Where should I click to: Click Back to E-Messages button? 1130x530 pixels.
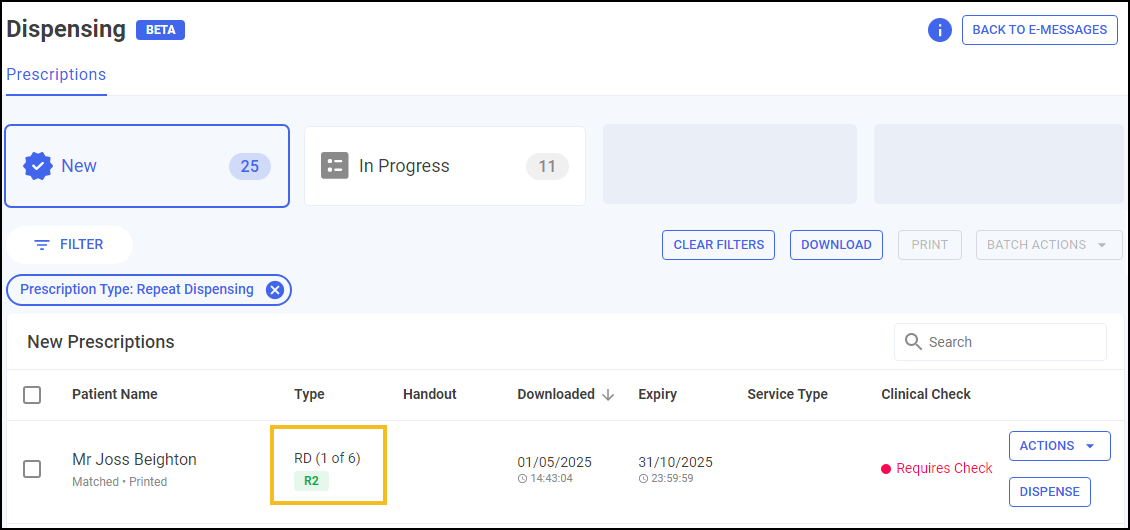pyautogui.click(x=1039, y=30)
